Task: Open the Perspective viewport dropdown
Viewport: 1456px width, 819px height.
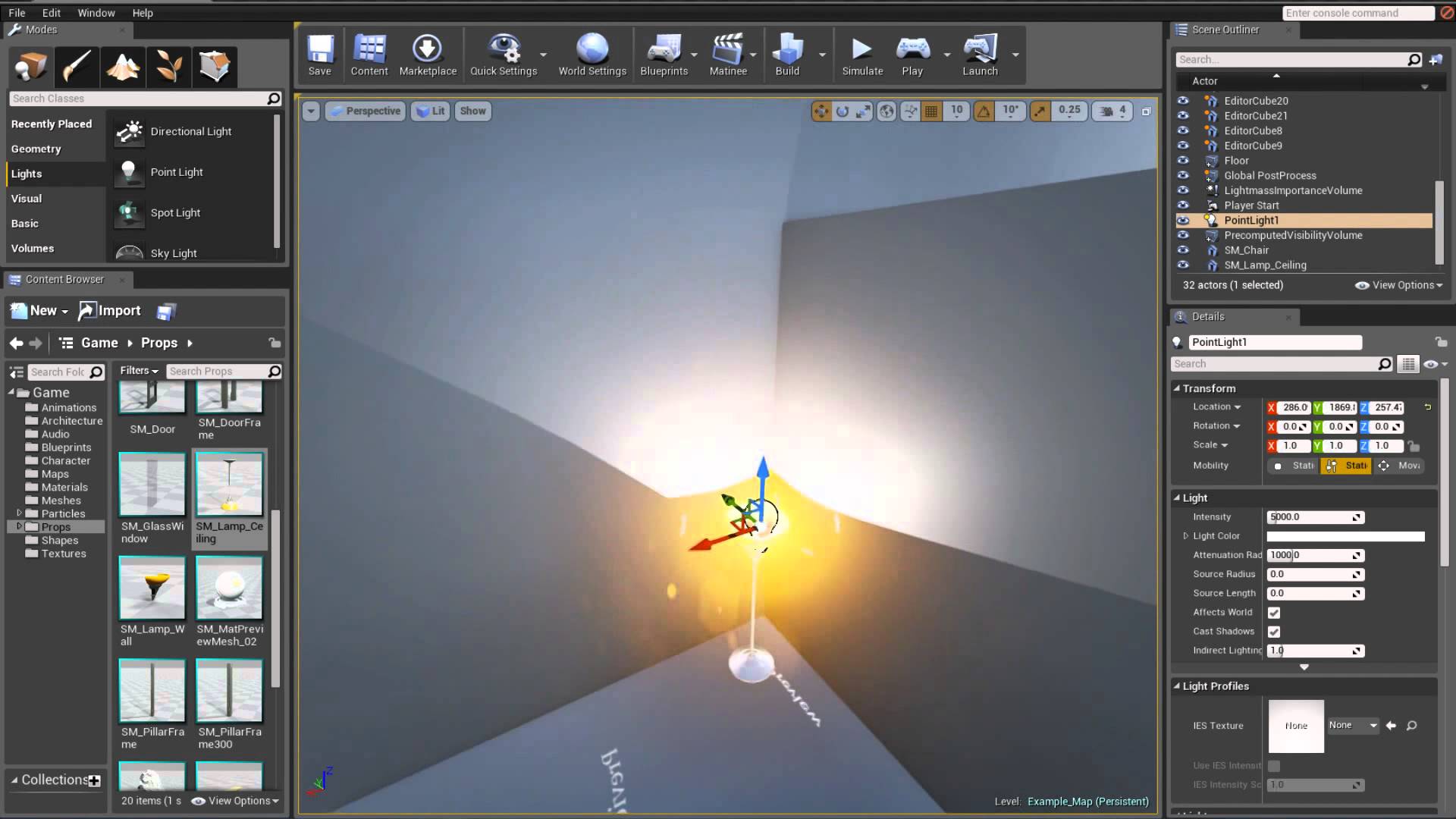Action: click(365, 111)
